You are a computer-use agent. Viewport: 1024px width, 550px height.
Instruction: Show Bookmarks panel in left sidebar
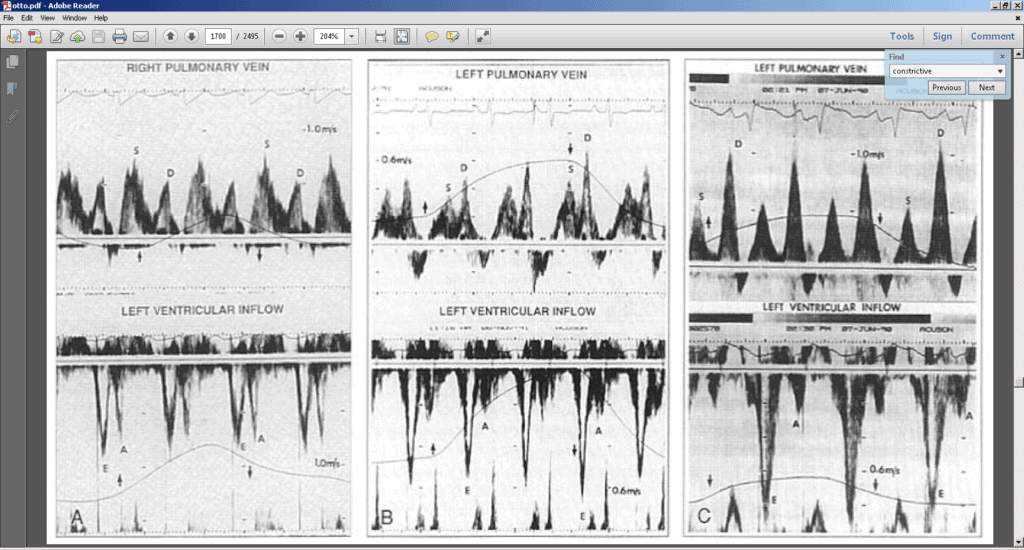pos(12,89)
